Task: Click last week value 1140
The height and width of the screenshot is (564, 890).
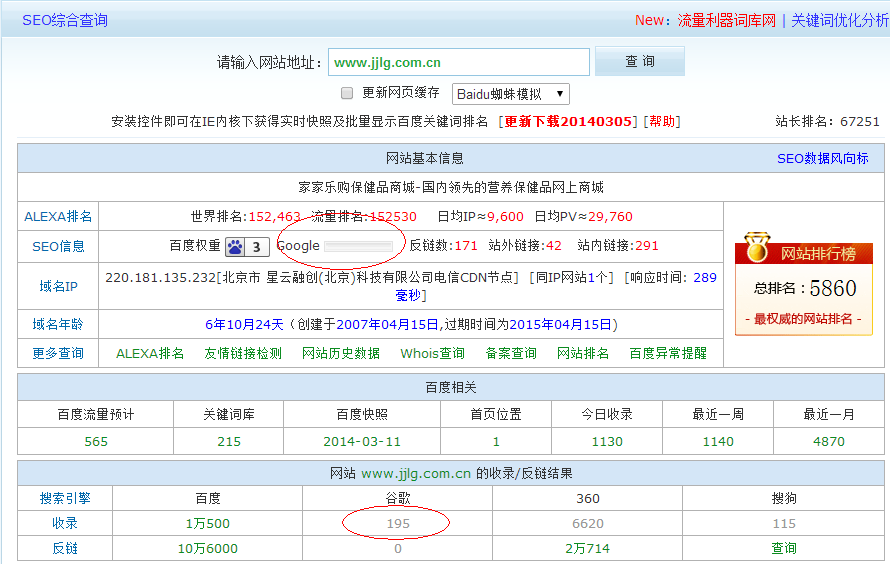Action: 718,441
